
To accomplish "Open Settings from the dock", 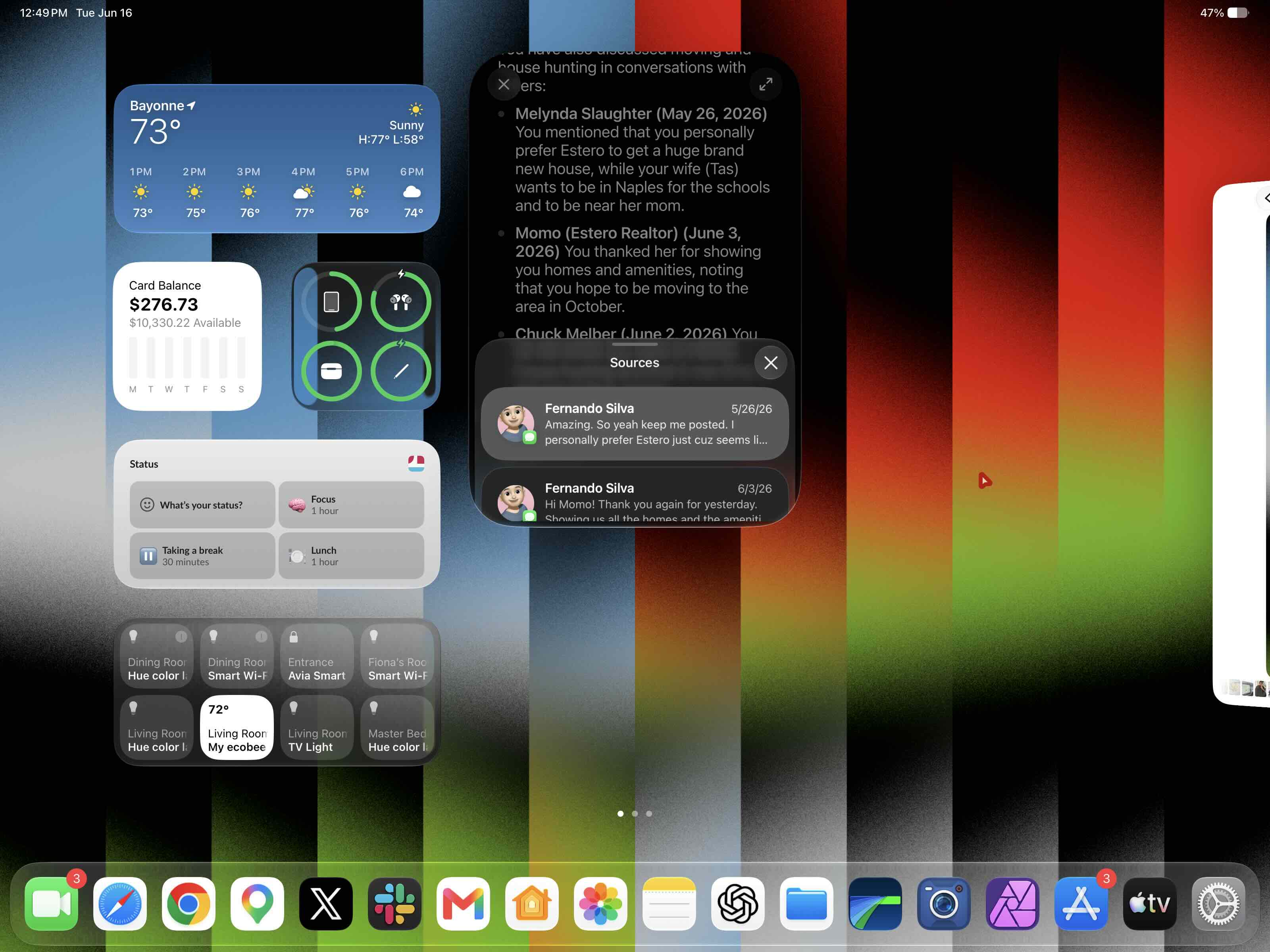I will [1218, 903].
